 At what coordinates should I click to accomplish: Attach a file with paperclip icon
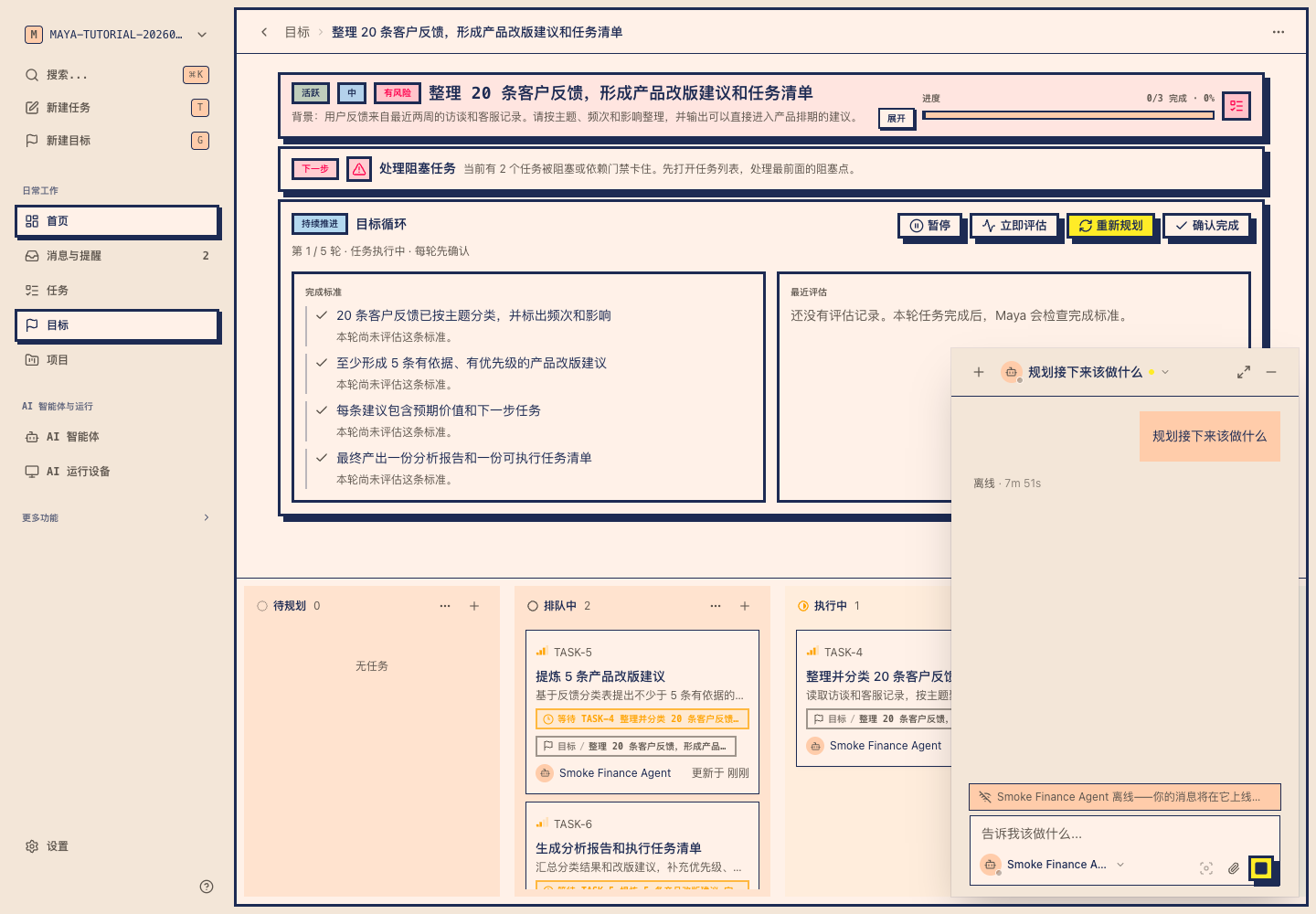pyautogui.click(x=1234, y=868)
